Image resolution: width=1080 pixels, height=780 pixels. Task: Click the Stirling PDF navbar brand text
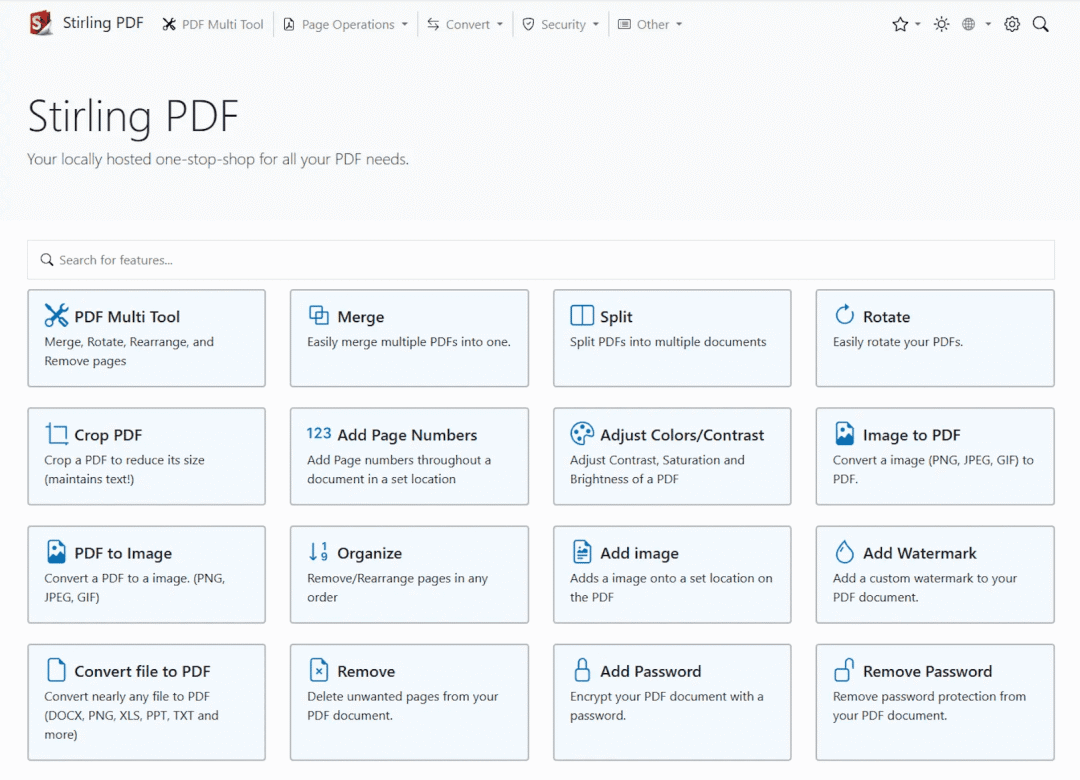[x=103, y=23]
